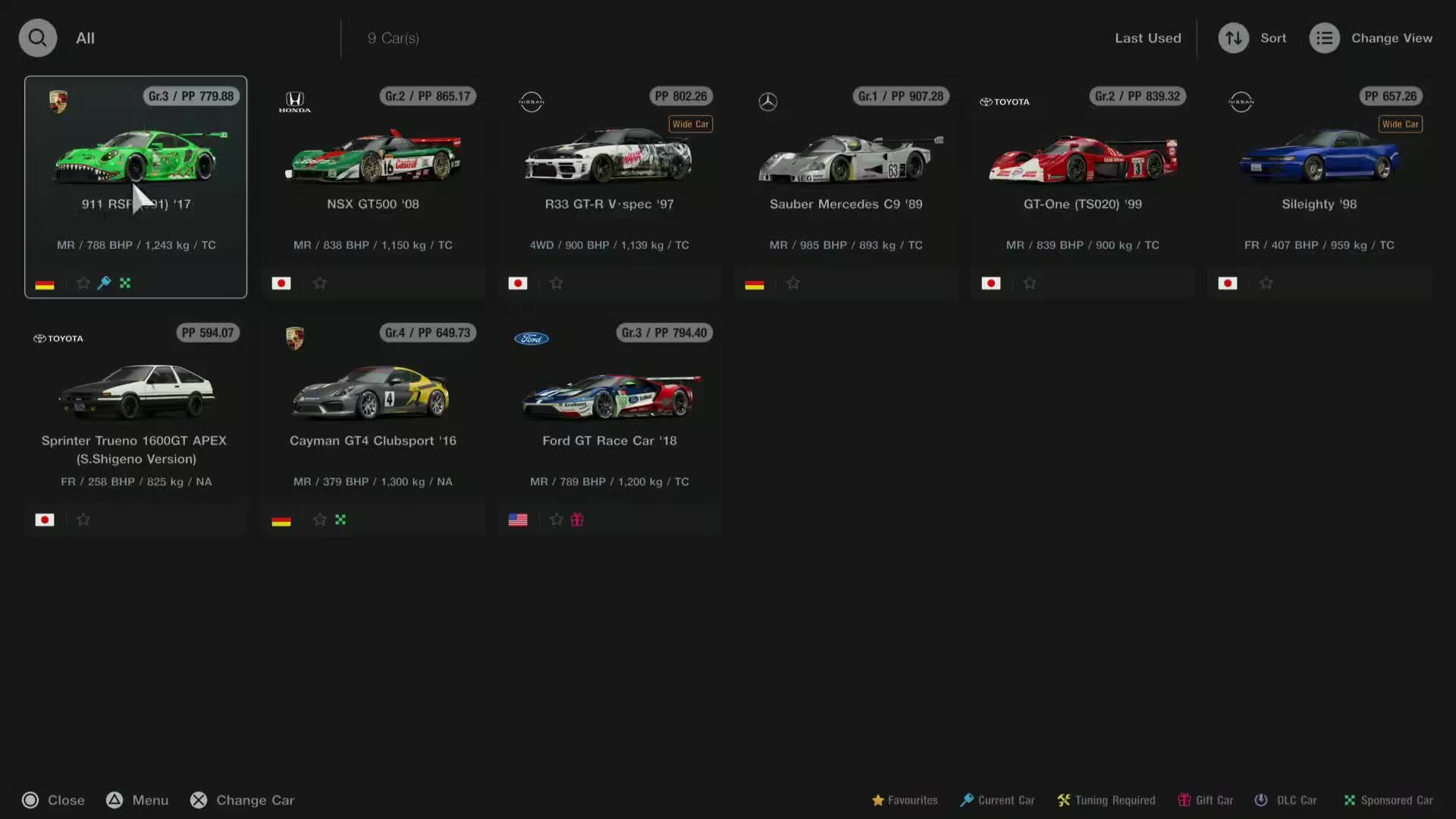This screenshot has width=1456, height=819.
Task: Click the Favourites legend entry
Action: (x=905, y=800)
